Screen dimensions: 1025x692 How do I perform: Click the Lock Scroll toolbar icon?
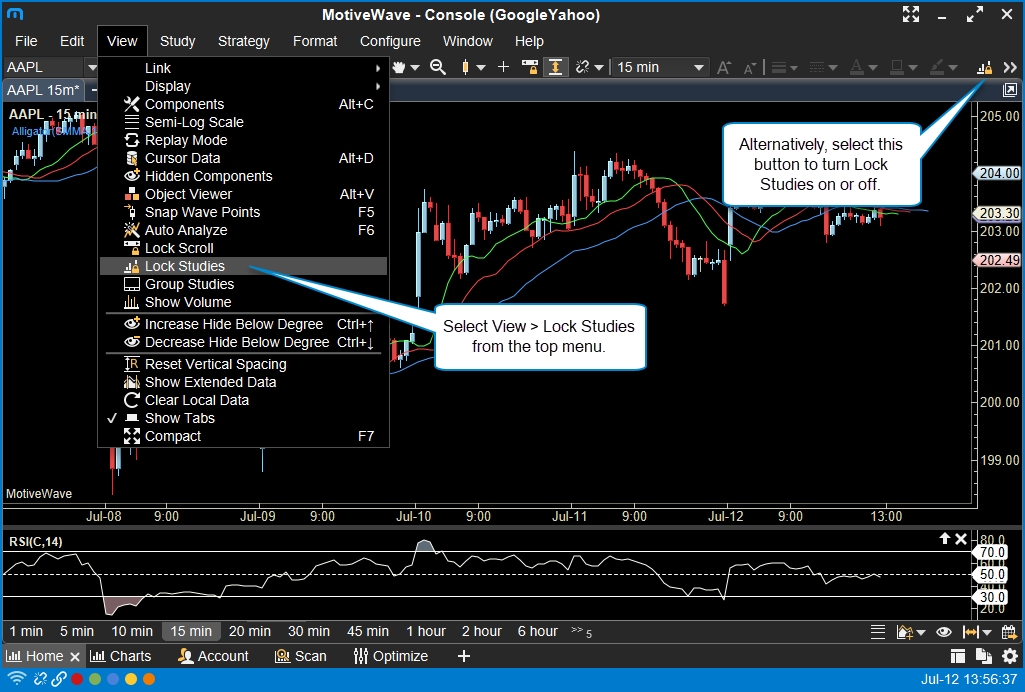point(529,67)
